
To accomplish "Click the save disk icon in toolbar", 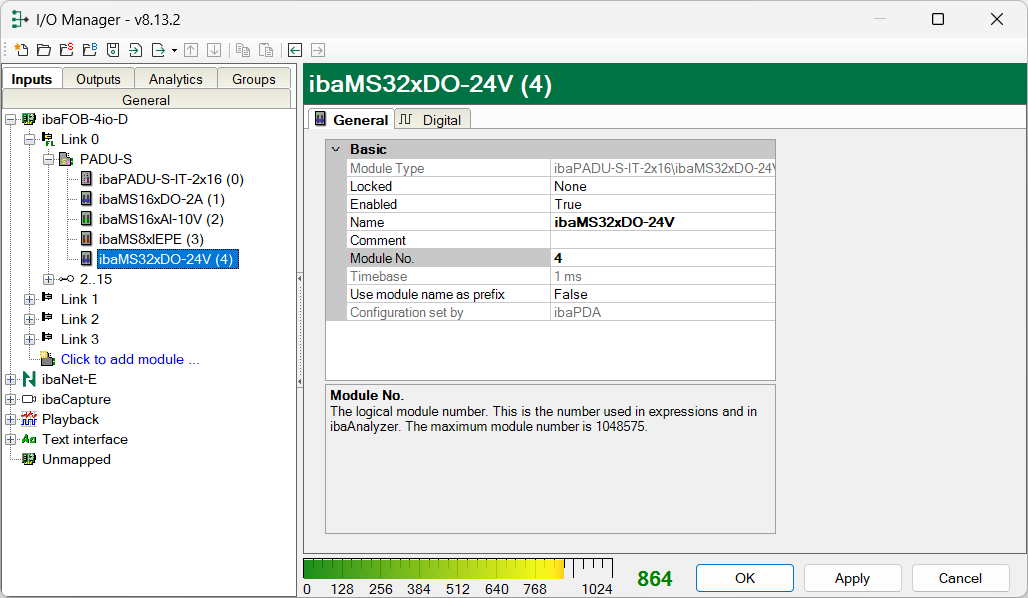I will (113, 50).
